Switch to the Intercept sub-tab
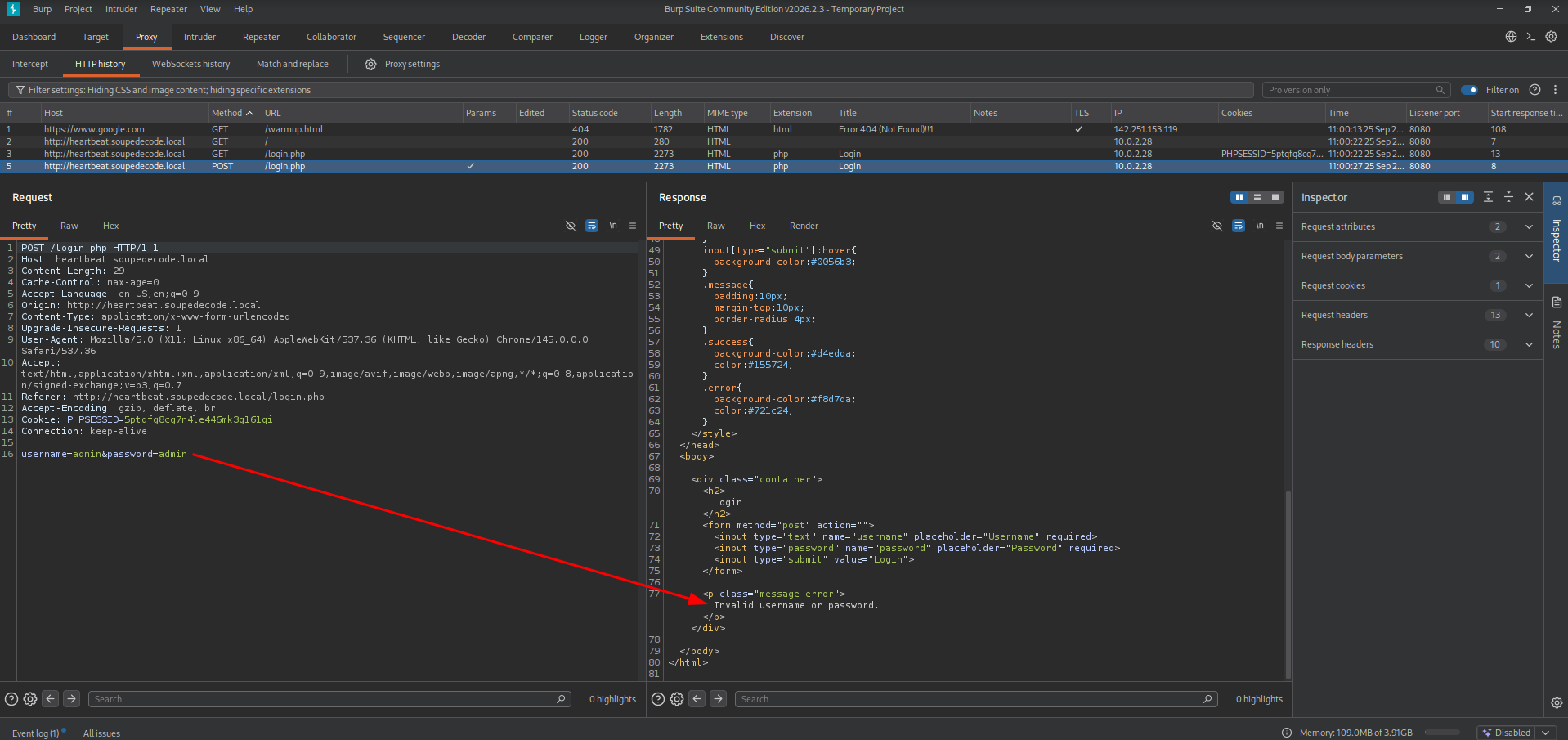Viewport: 1568px width, 740px height. 30,64
